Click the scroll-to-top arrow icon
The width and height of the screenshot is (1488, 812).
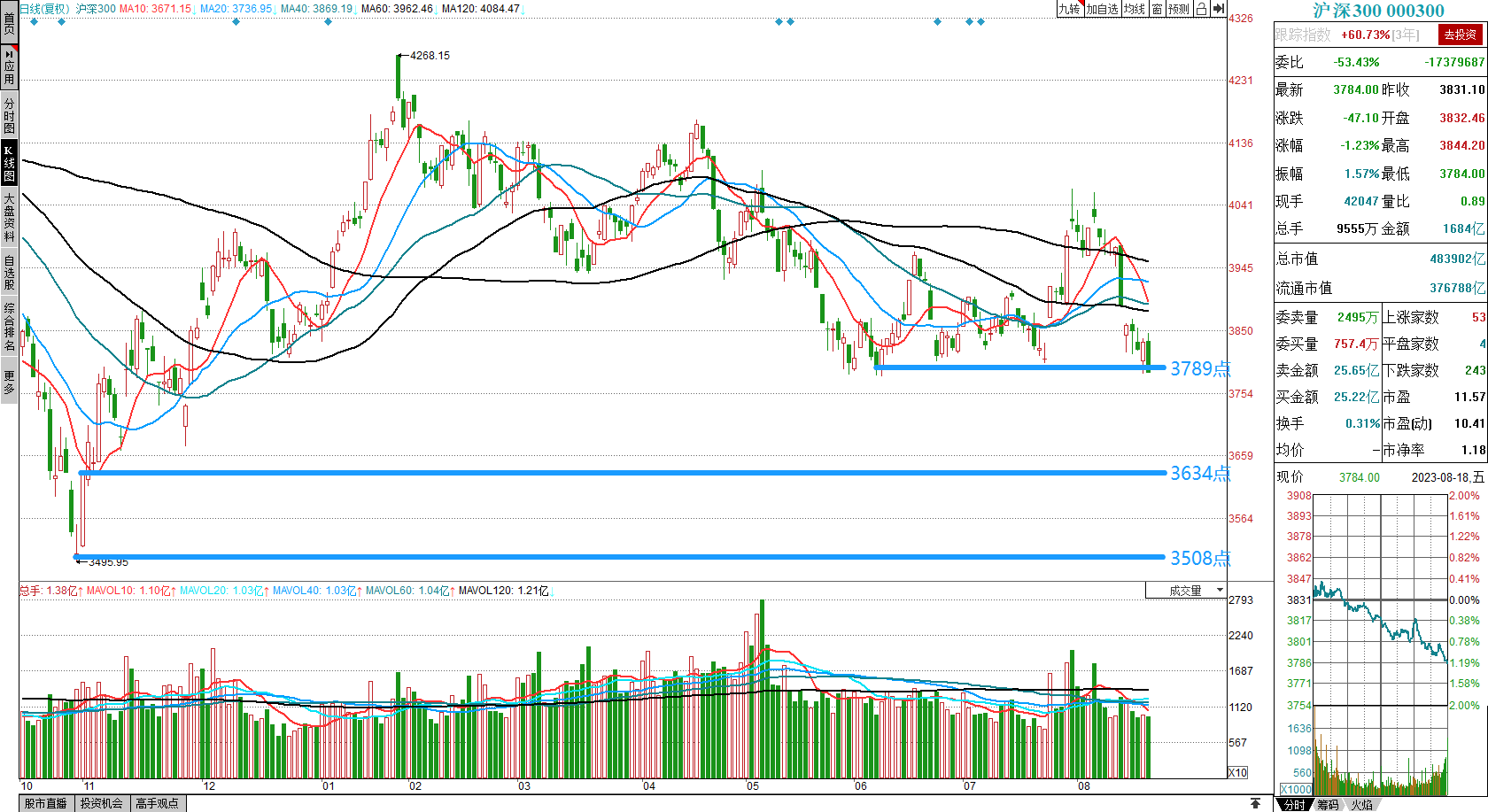click(1255, 803)
